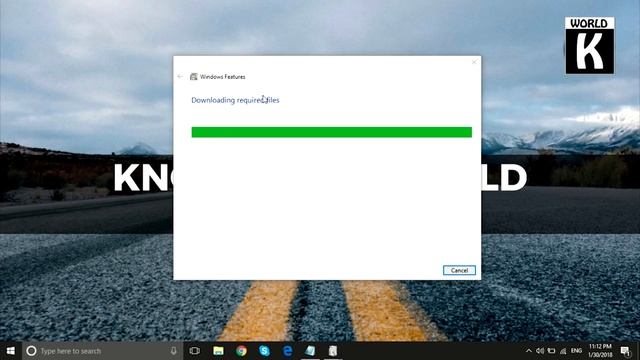
Task: Open Task View from the taskbar
Action: 195,351
